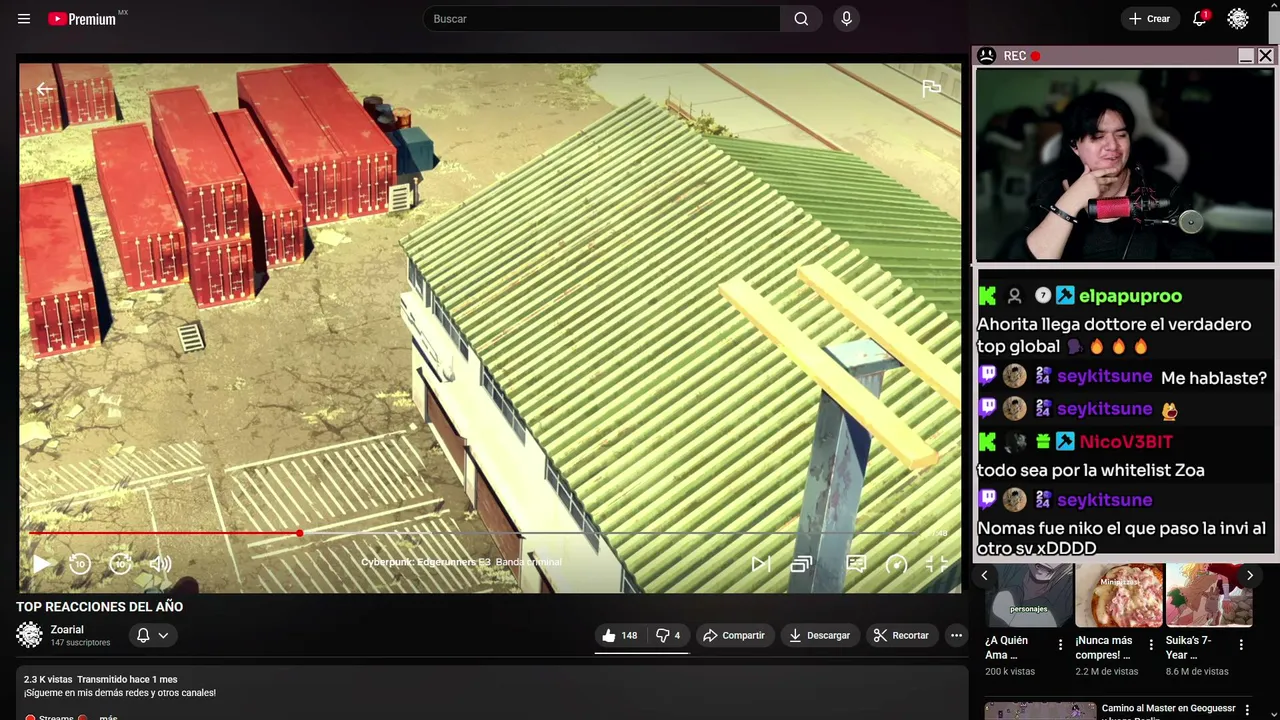The height and width of the screenshot is (720, 1280).
Task: Open the Camino al Master en Geoguessr video
Action: [x=1168, y=709]
